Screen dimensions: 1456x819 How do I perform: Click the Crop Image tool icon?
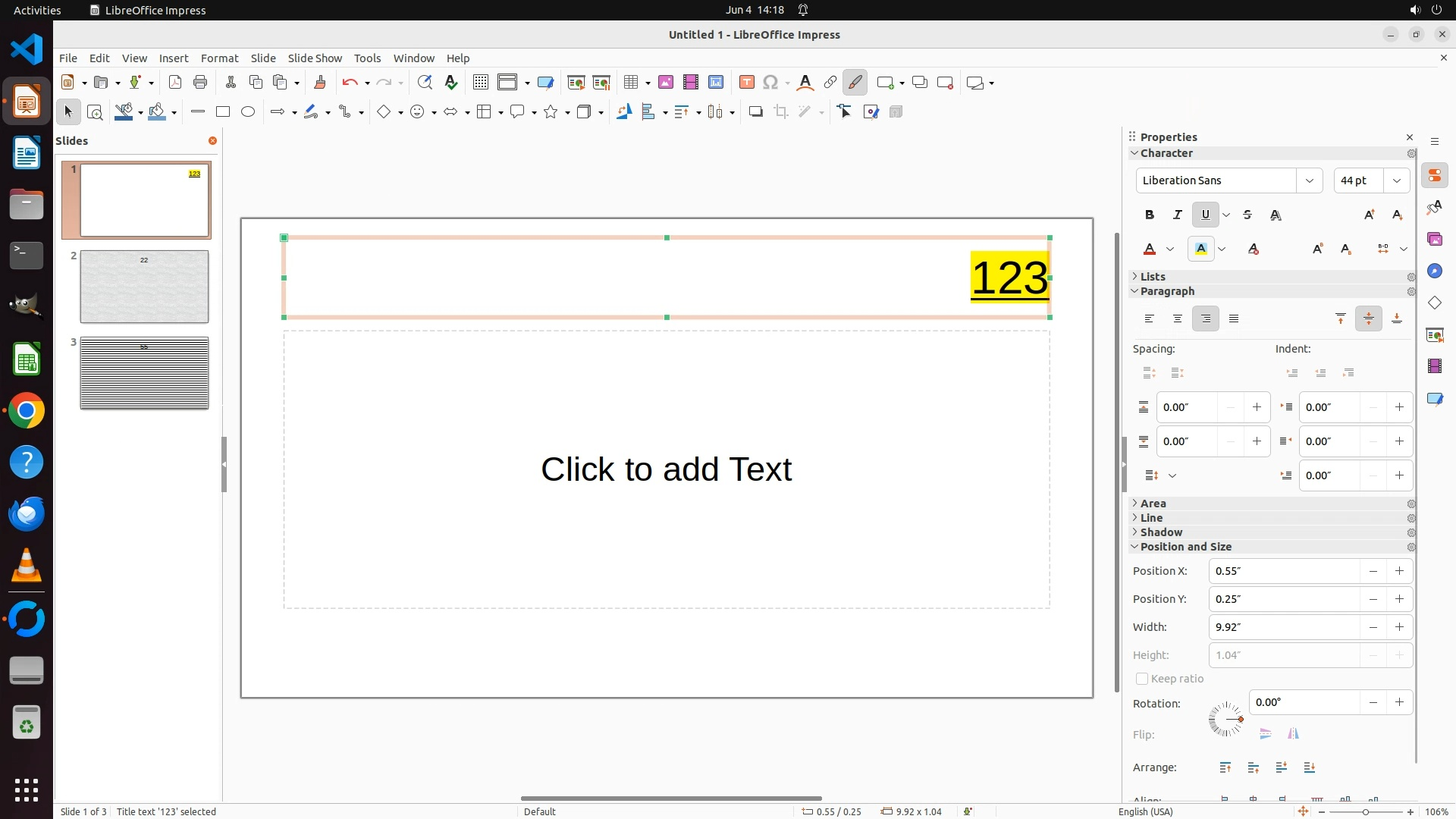(781, 112)
